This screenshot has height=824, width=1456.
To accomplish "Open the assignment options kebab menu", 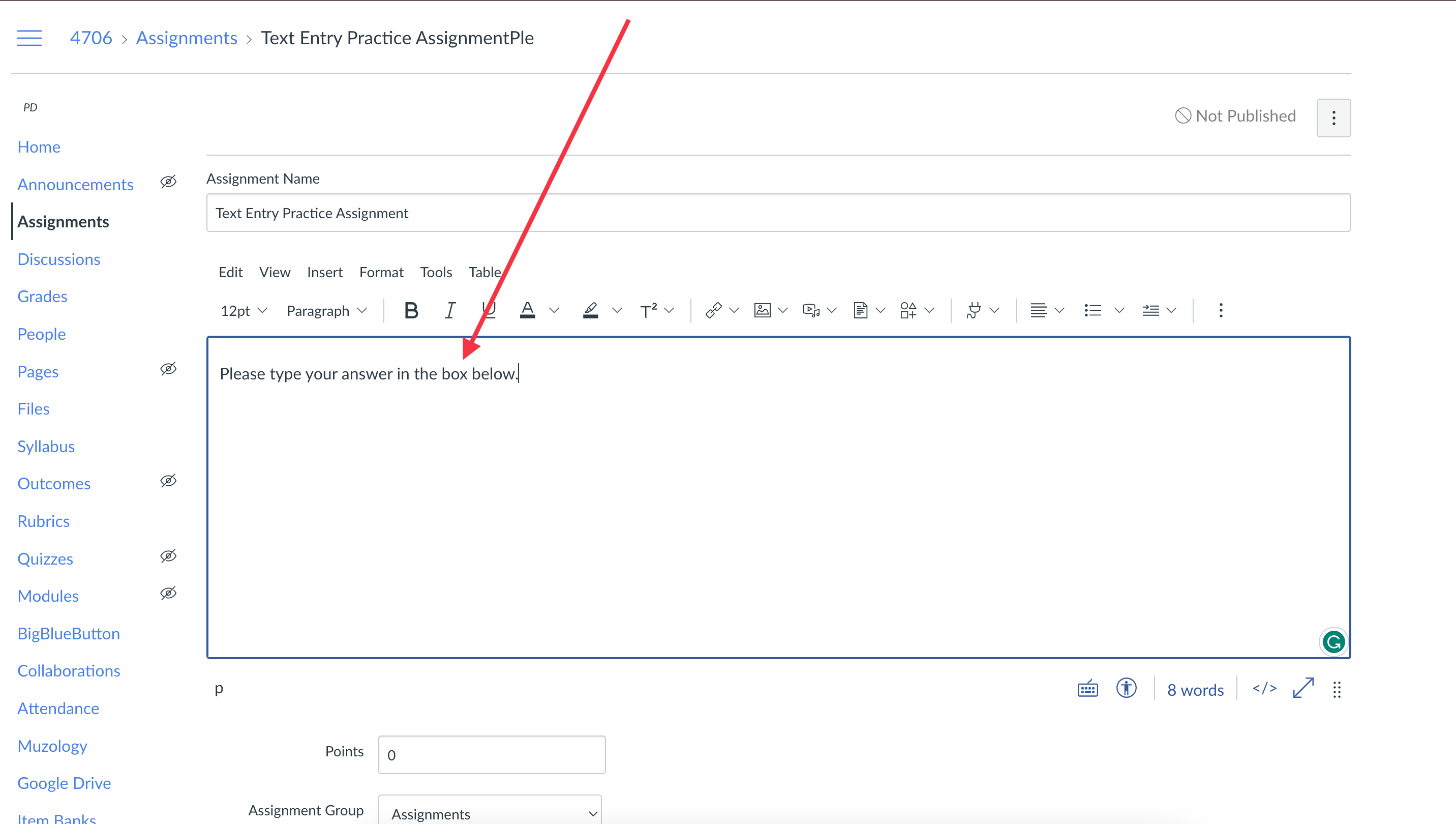I will point(1333,117).
